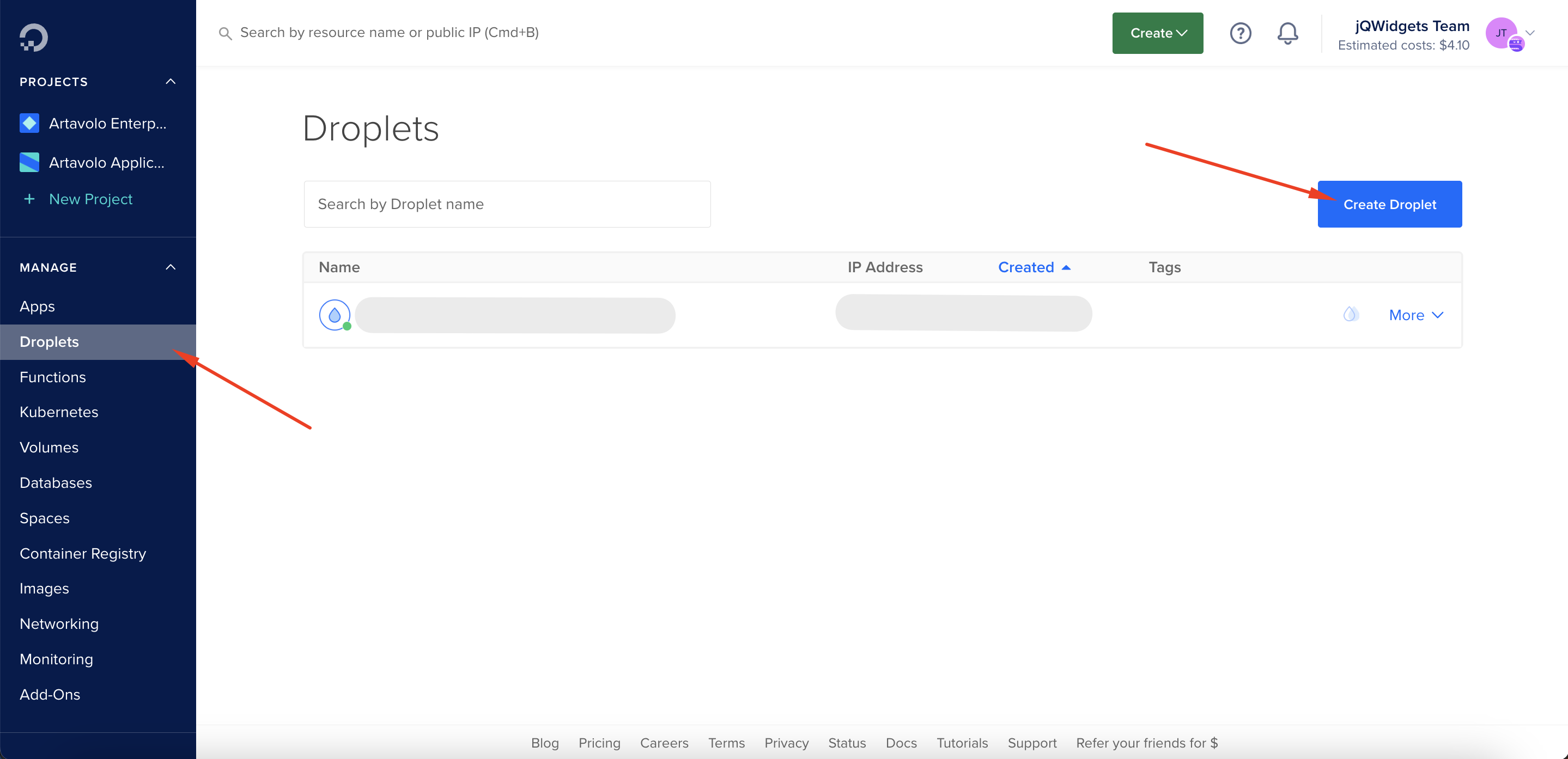
Task: Click the New Project link
Action: point(90,199)
